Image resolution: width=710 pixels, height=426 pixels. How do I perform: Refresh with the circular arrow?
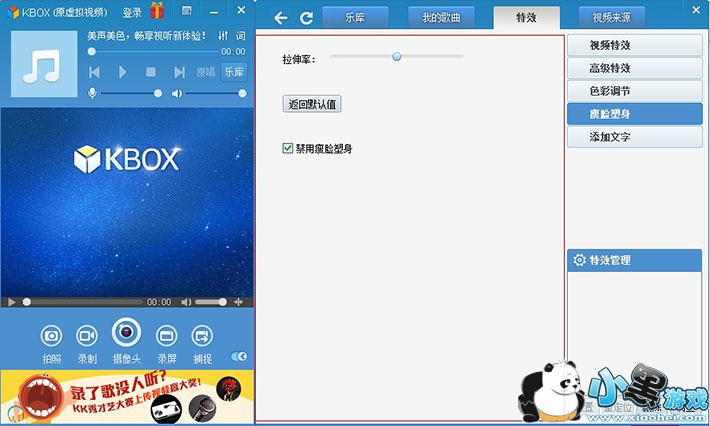click(307, 18)
